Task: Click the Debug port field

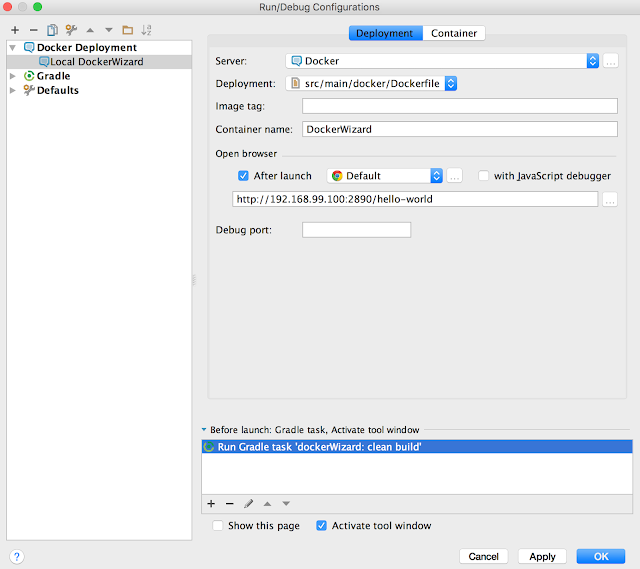Action: point(356,230)
